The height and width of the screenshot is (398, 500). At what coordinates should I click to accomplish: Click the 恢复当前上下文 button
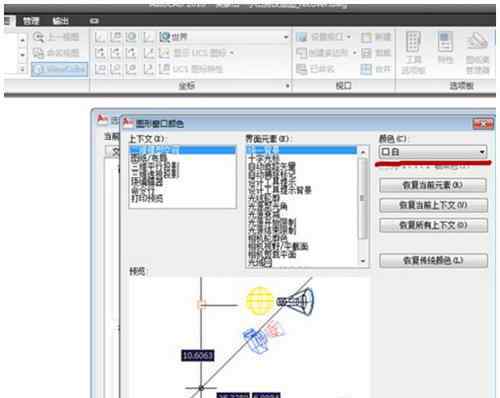pyautogui.click(x=433, y=205)
